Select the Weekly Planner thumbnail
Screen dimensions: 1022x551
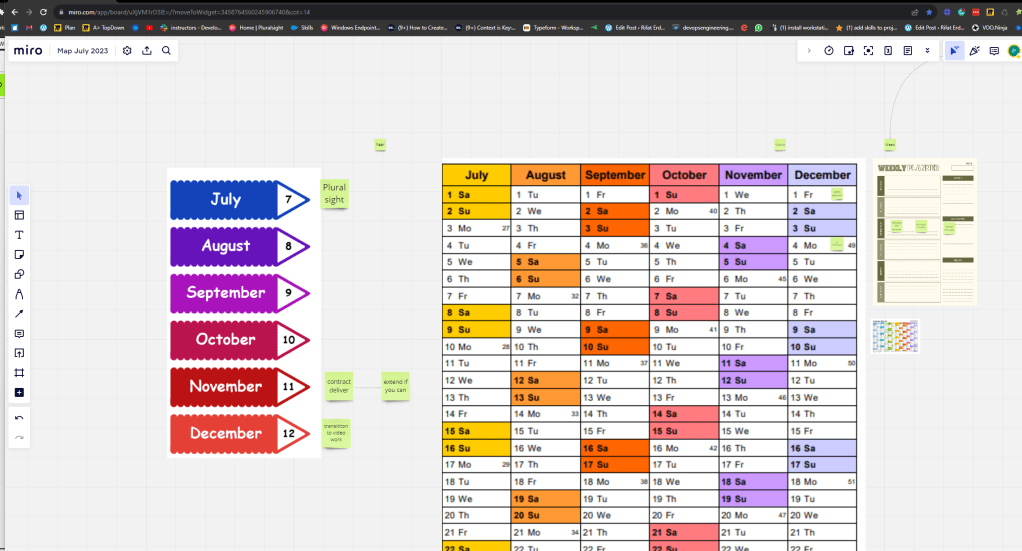click(926, 232)
